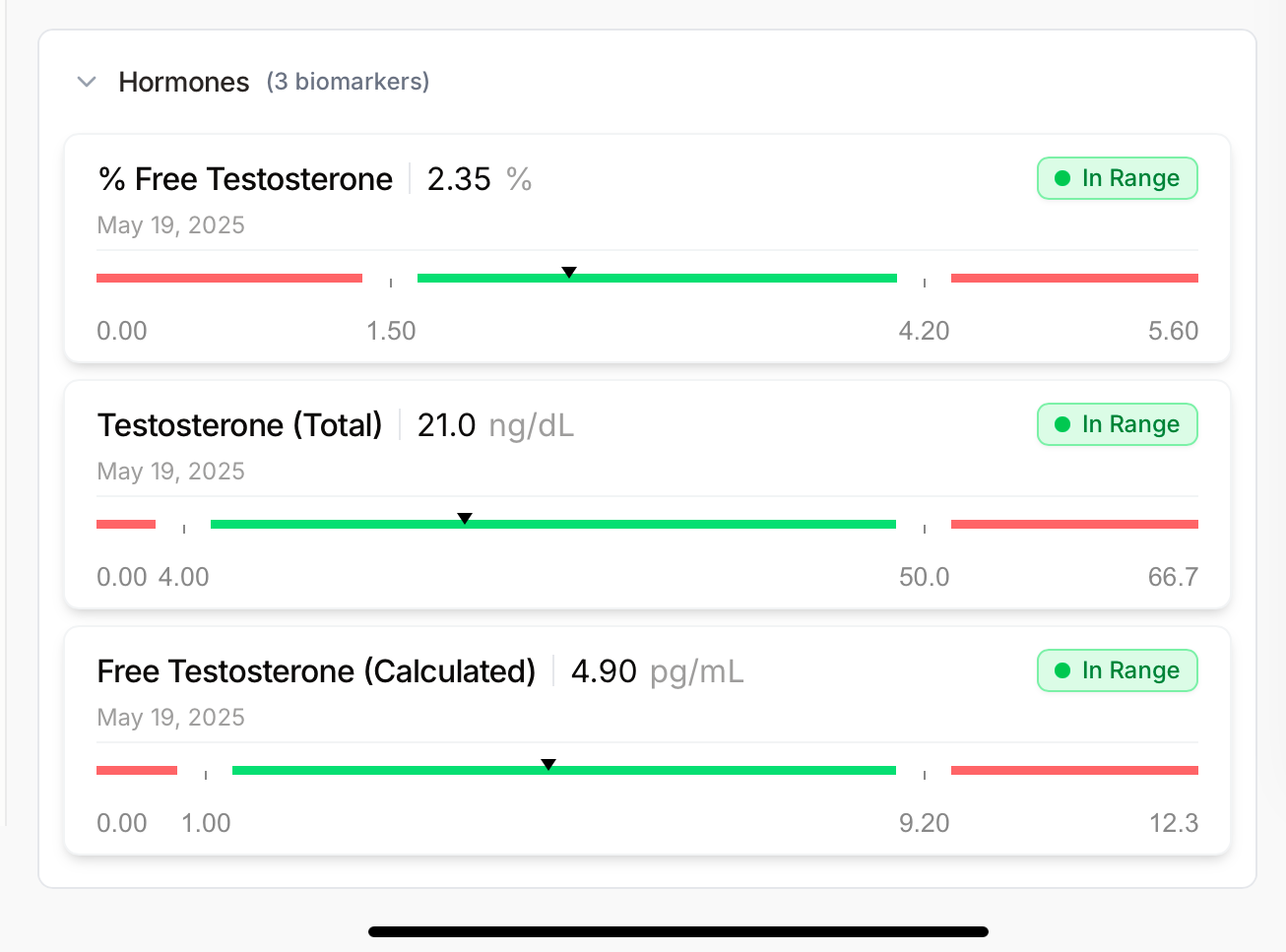
Task: Click the Free Testosterone (Calculated) marker triangle
Action: (x=548, y=764)
